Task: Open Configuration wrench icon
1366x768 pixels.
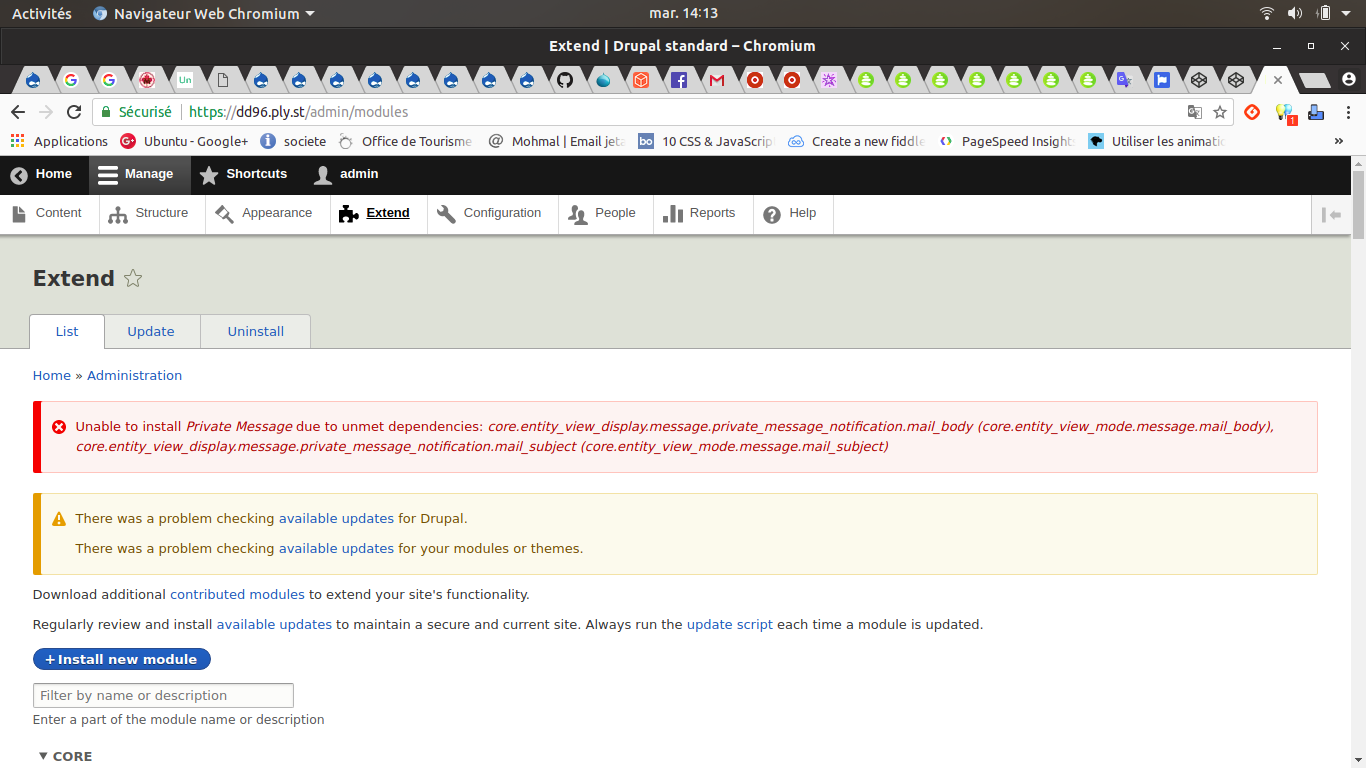Action: (446, 214)
